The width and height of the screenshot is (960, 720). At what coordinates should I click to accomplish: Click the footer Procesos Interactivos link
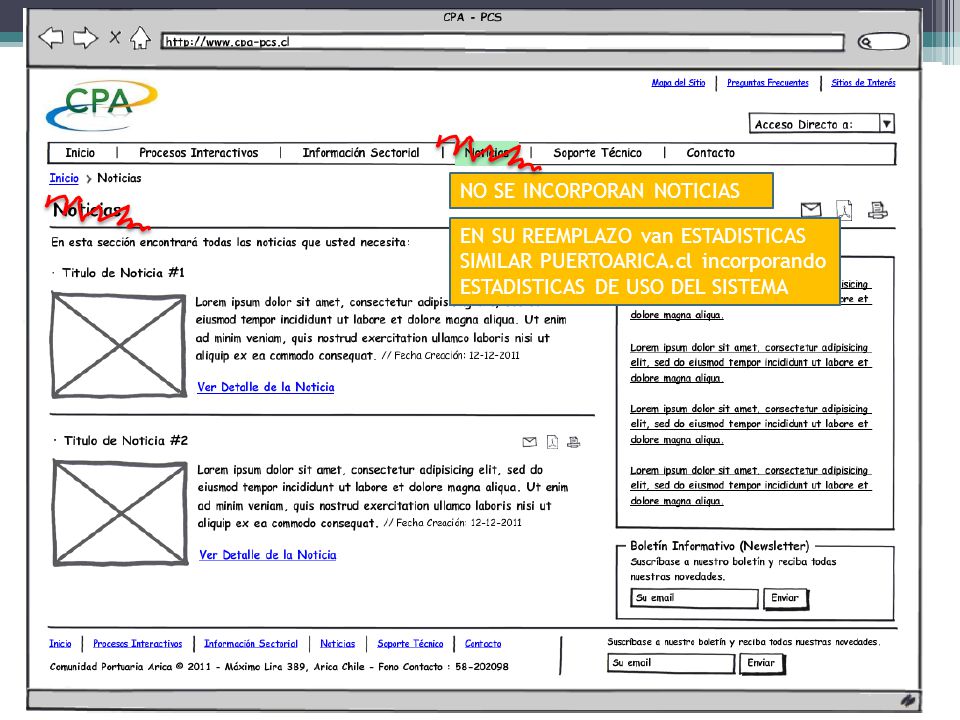[x=138, y=643]
